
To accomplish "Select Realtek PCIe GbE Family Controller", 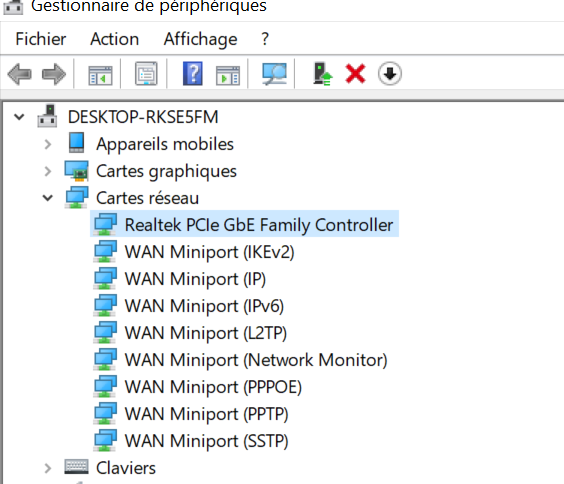I will click(244, 224).
